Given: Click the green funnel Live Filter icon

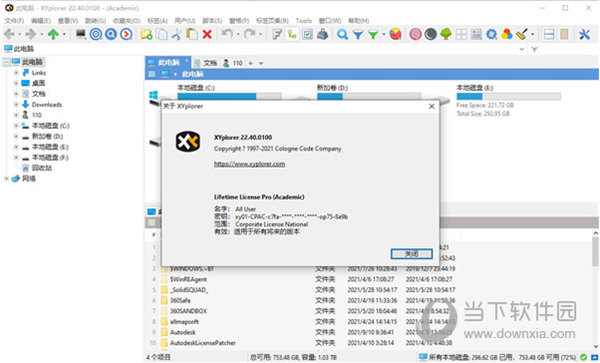Looking at the screenshot, I should (373, 35).
